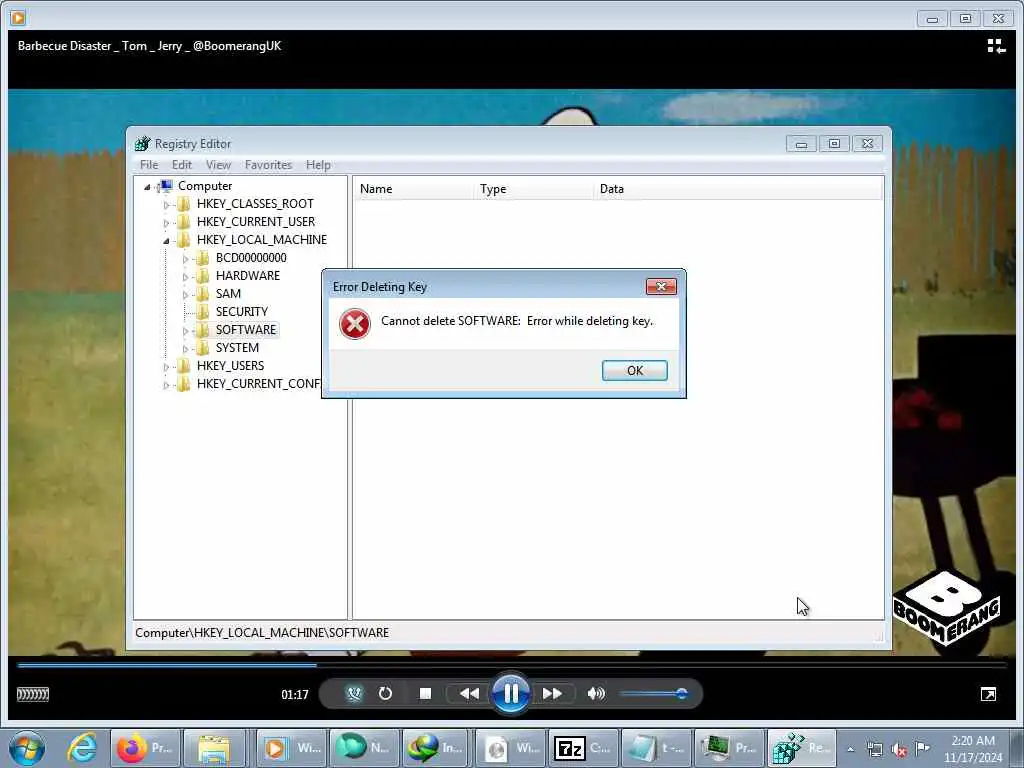Expand the HARDWARE key arrow
Screen dimensions: 1024x768
coord(185,276)
